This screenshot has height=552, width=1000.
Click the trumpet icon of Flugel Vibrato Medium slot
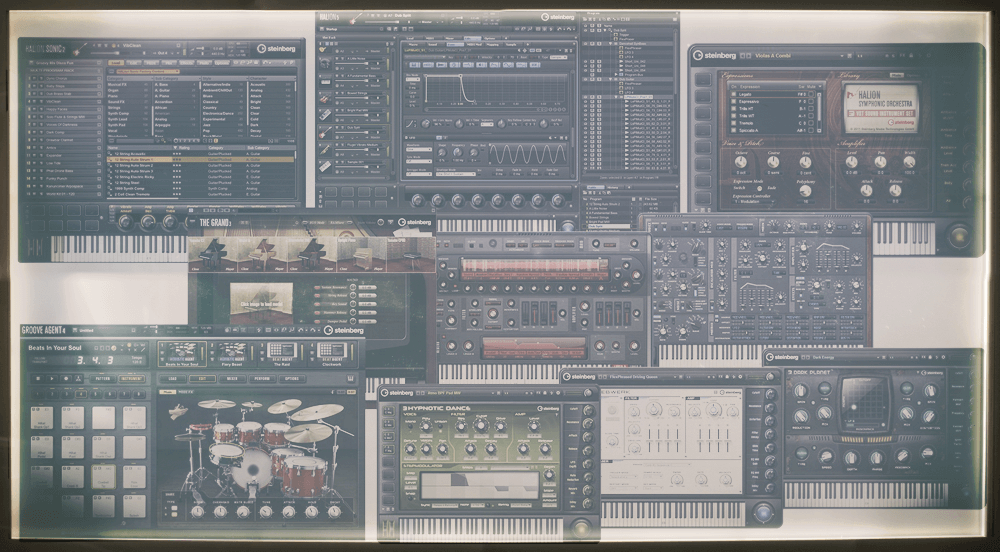[325, 149]
